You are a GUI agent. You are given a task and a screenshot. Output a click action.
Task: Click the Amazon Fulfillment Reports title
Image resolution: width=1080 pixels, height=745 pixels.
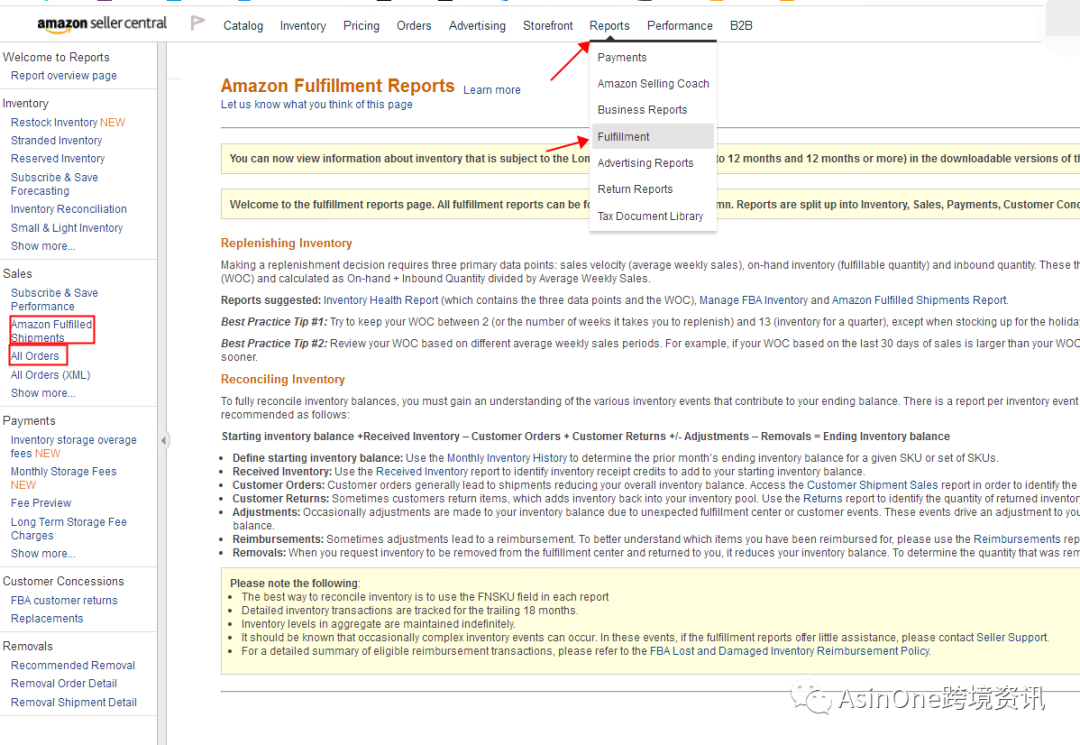tap(338, 86)
